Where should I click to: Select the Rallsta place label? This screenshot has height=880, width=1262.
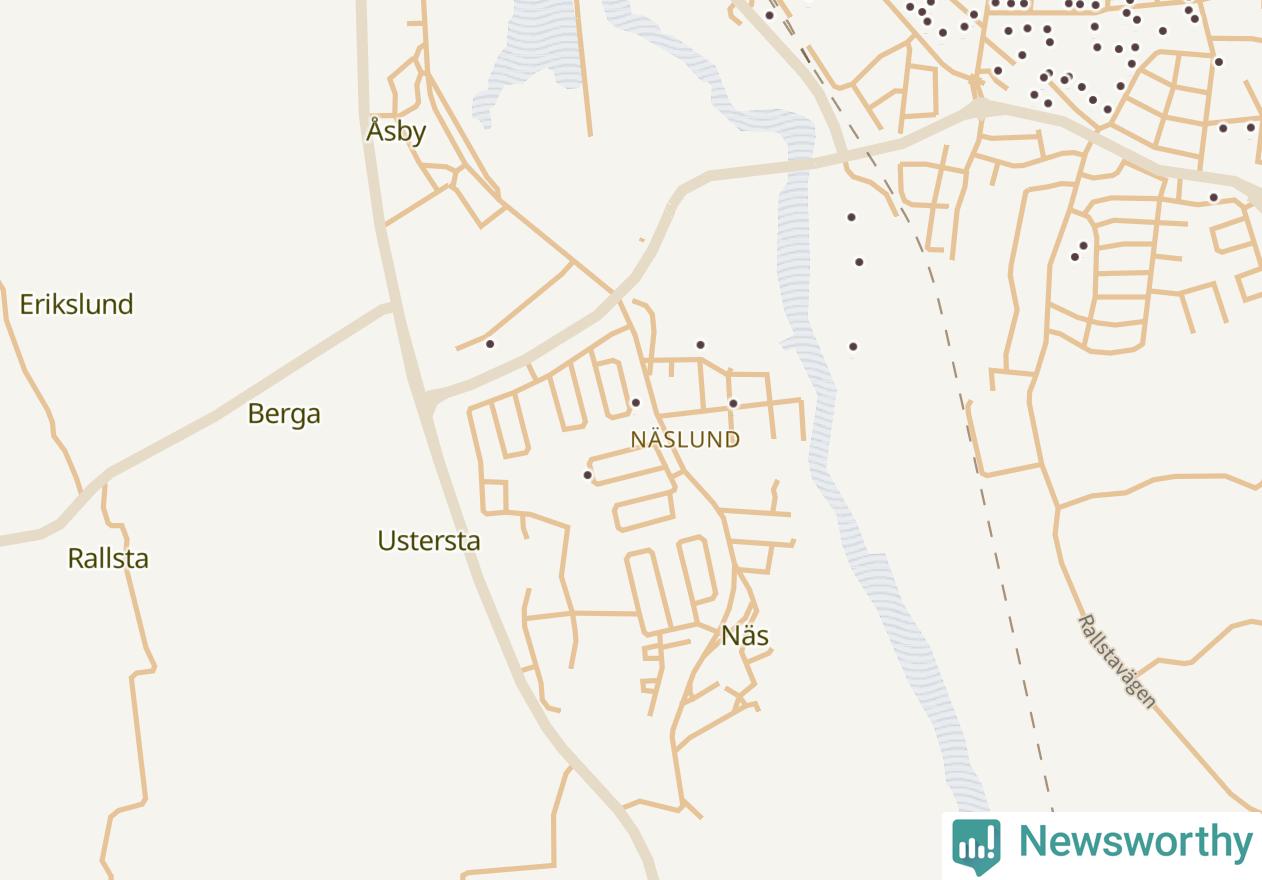coord(108,558)
